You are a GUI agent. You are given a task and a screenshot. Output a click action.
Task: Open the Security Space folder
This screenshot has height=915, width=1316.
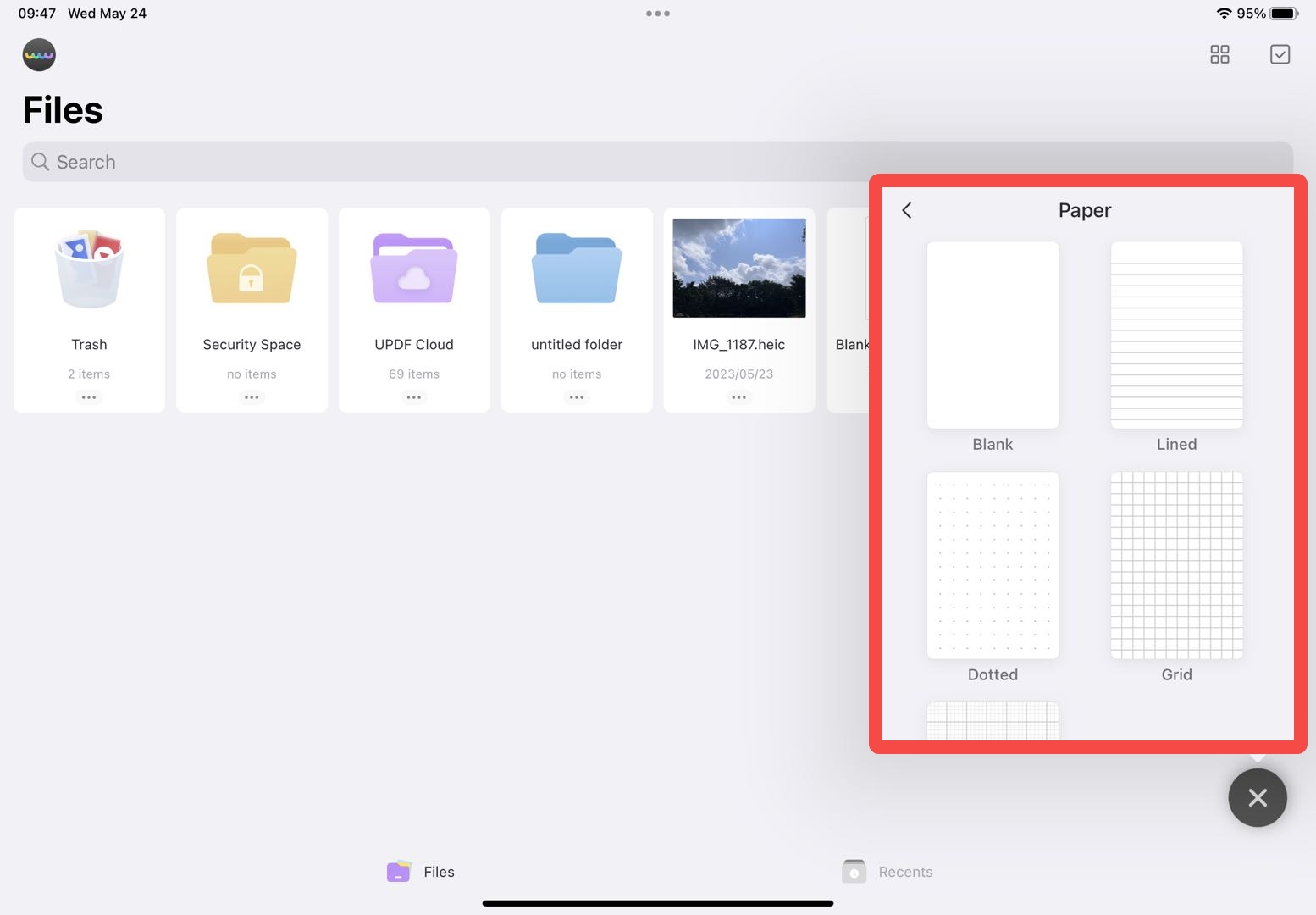coord(251,280)
